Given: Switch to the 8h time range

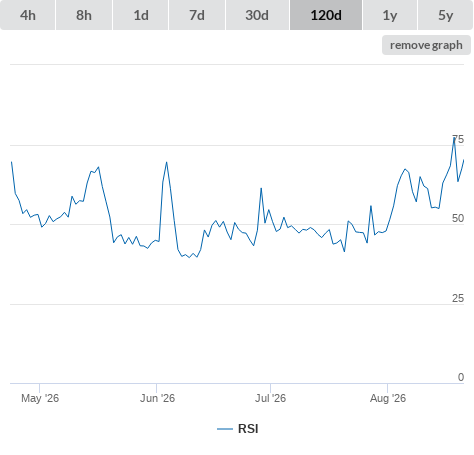Looking at the screenshot, I should tap(84, 15).
